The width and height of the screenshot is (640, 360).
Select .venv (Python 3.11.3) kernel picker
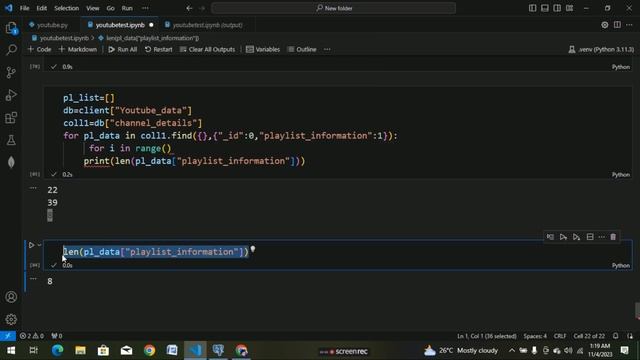[x=601, y=49]
